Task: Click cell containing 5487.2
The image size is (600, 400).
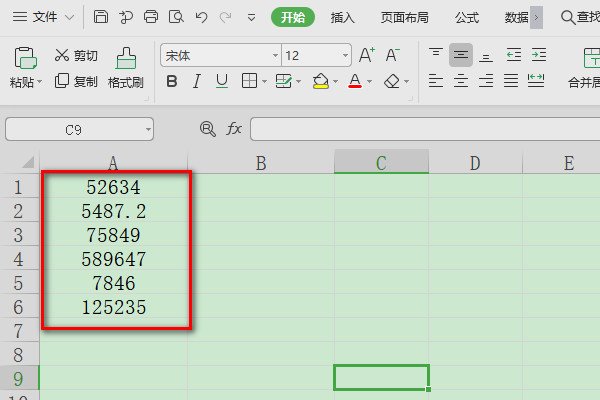Action: pyautogui.click(x=114, y=211)
